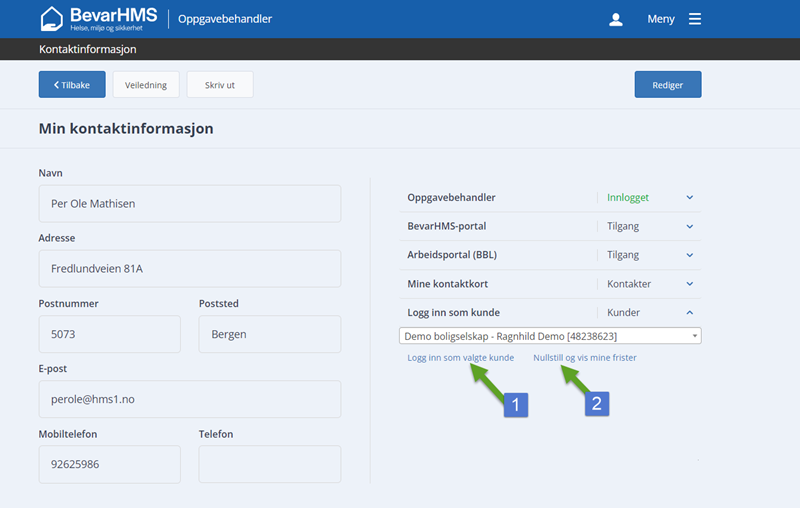Expand the Oppgavebehandler row chevron
Viewport: 800px width, 508px height.
click(x=690, y=198)
